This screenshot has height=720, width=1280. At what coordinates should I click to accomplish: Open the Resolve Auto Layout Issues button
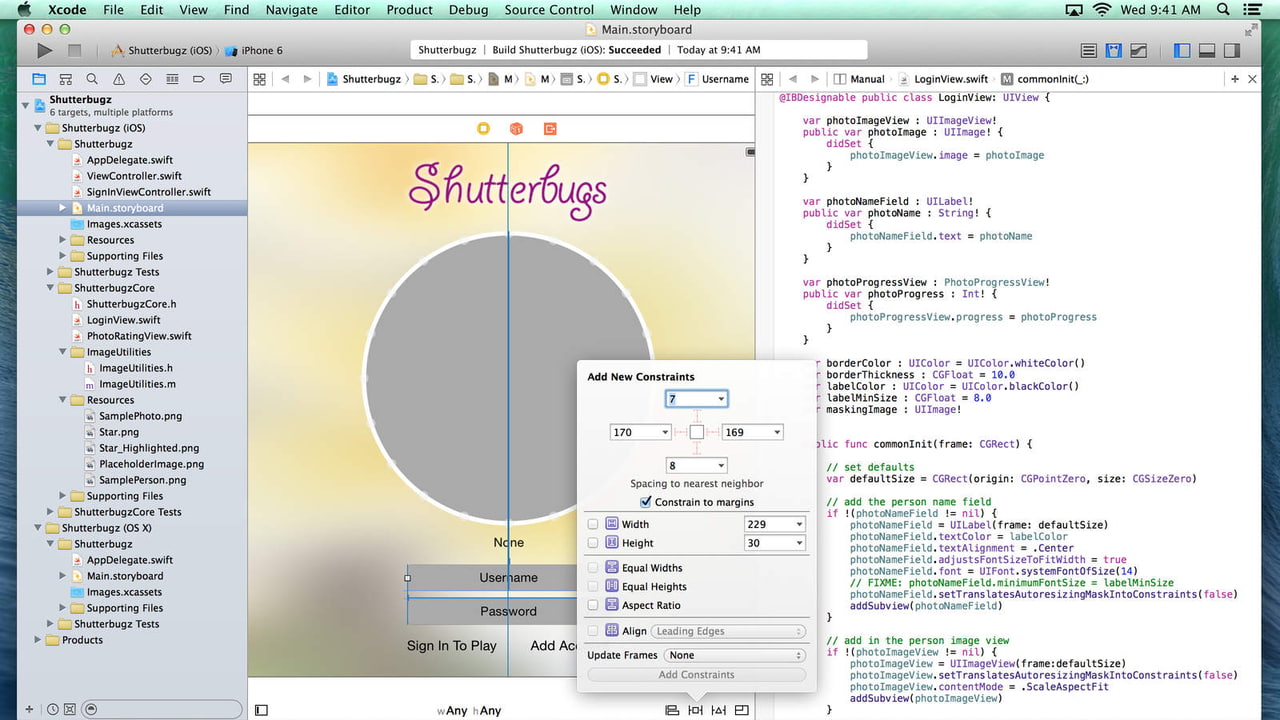click(x=719, y=710)
